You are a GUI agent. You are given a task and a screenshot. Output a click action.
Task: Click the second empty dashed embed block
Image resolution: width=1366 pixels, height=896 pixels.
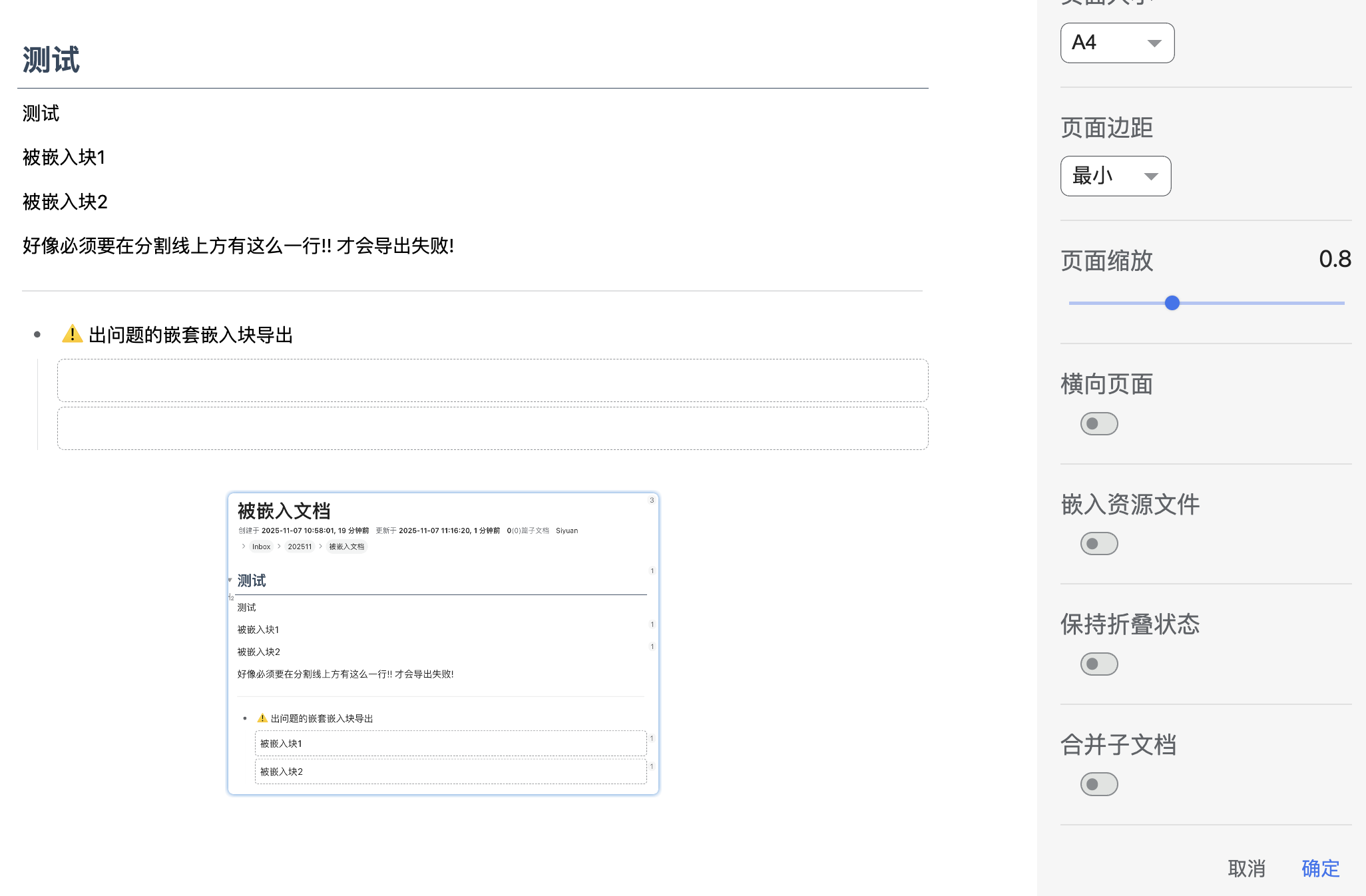493,429
